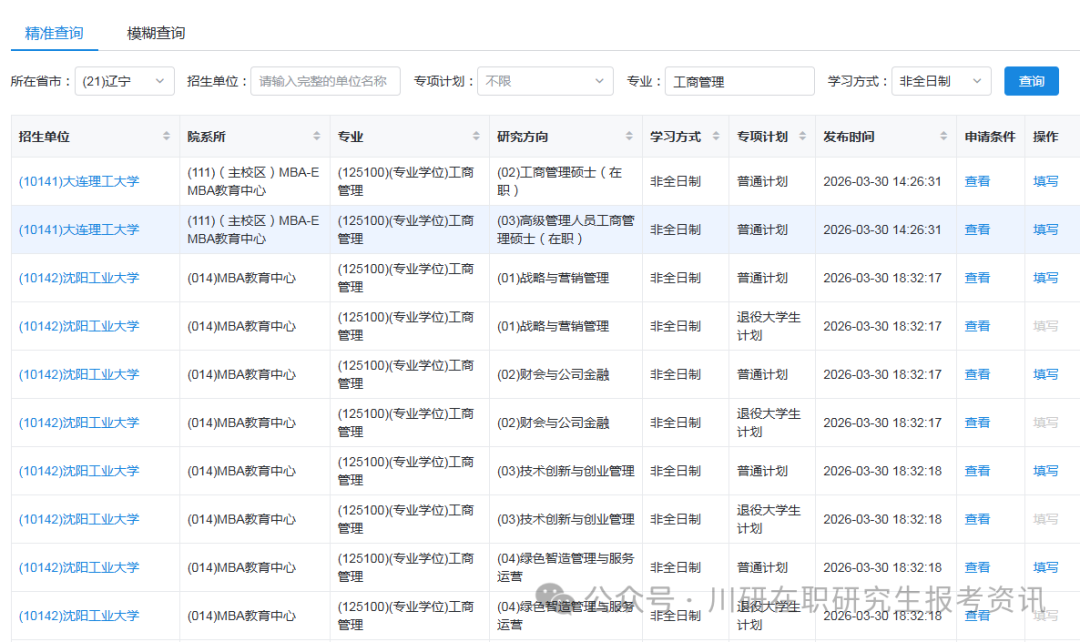Image resolution: width=1080 pixels, height=642 pixels.
Task: Click the blue 查询 search button
Action: (1031, 81)
